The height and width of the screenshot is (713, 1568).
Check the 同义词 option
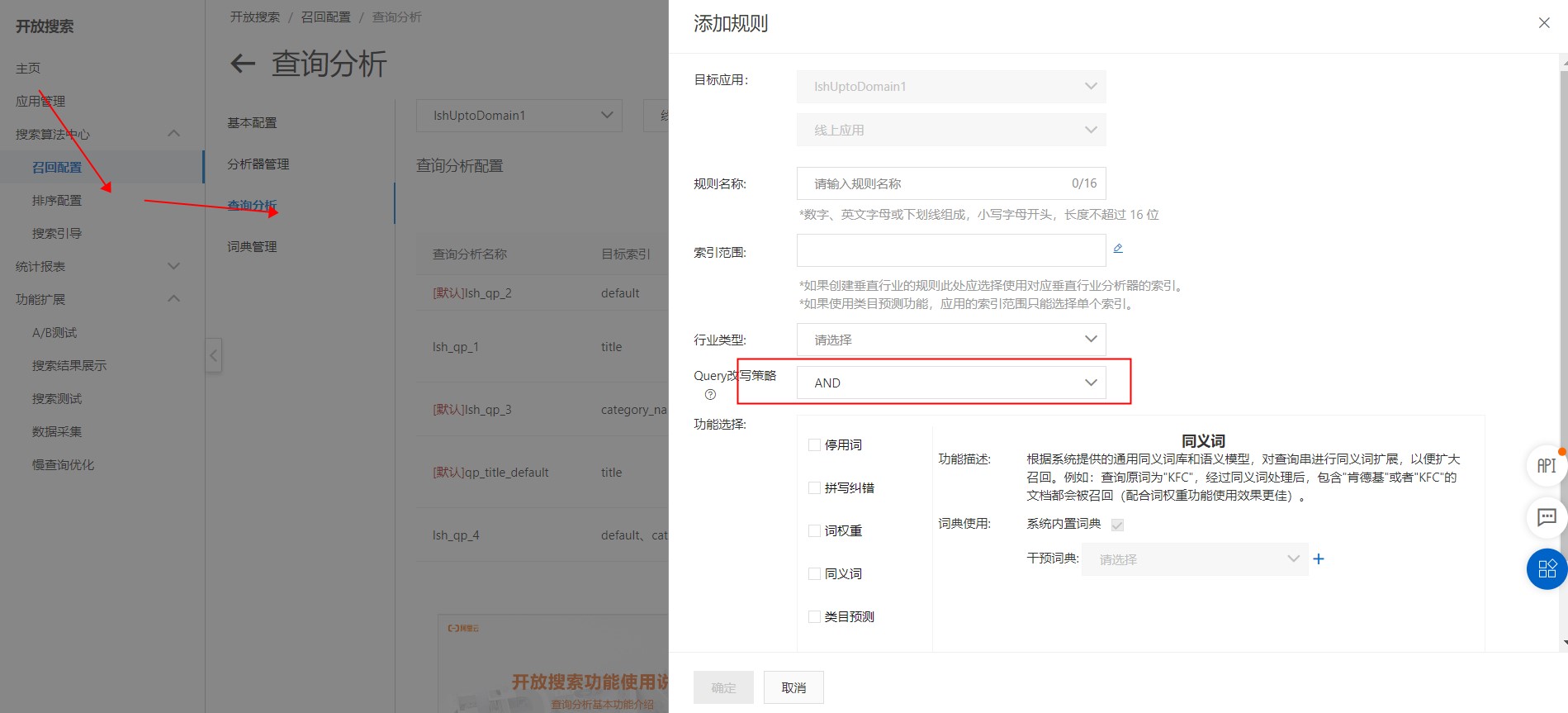[x=814, y=574]
